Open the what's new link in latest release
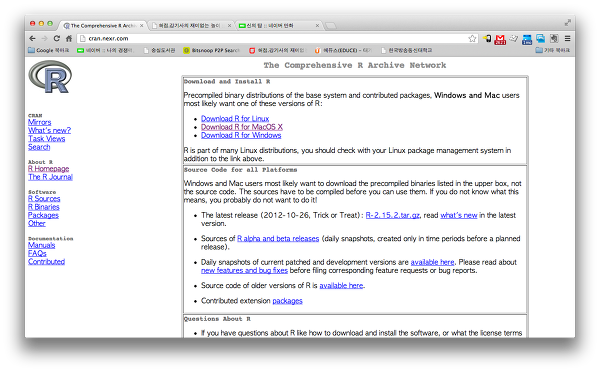The height and width of the screenshot is (372, 600). coord(459,215)
